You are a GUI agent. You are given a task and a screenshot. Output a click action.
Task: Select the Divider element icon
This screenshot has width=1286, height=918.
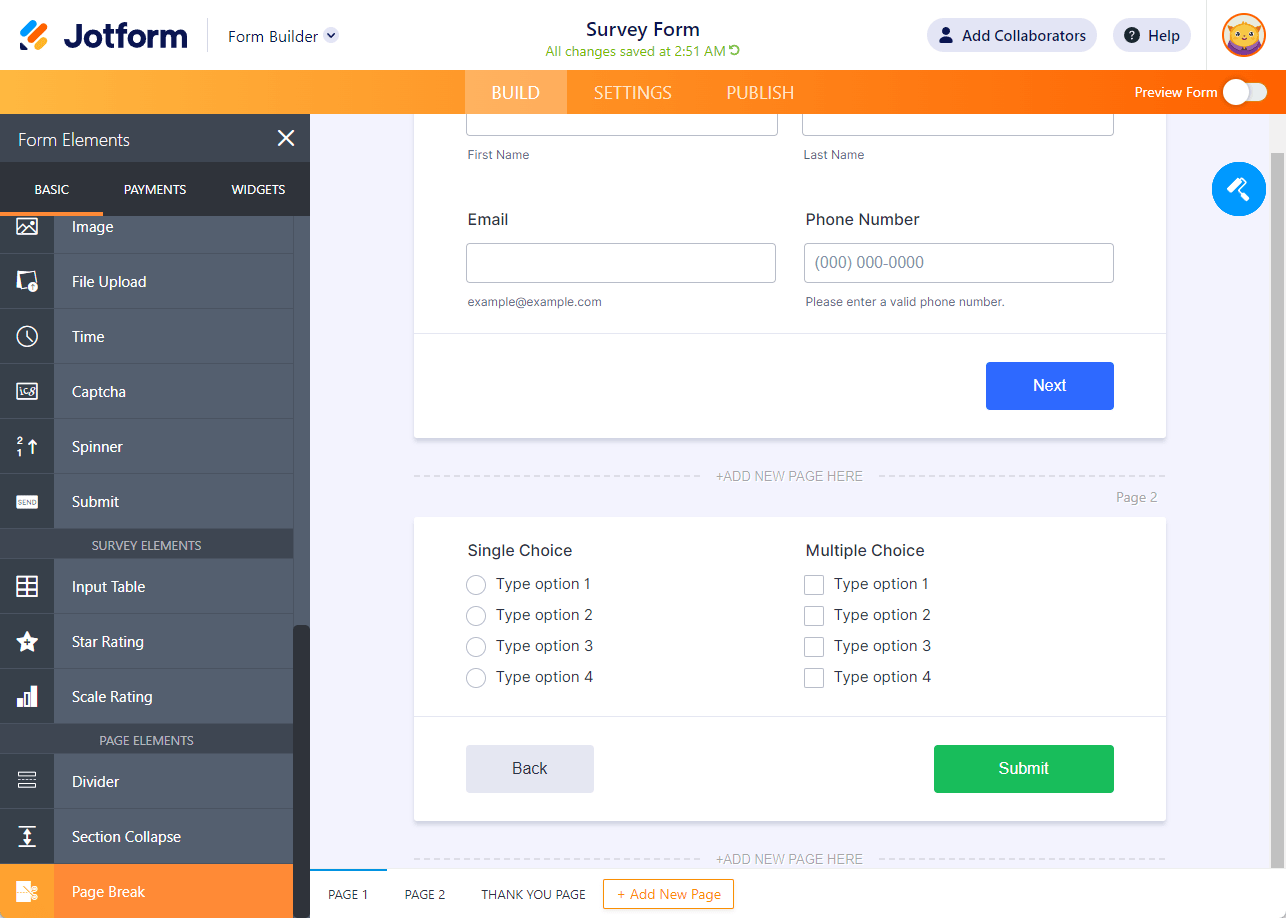click(27, 782)
